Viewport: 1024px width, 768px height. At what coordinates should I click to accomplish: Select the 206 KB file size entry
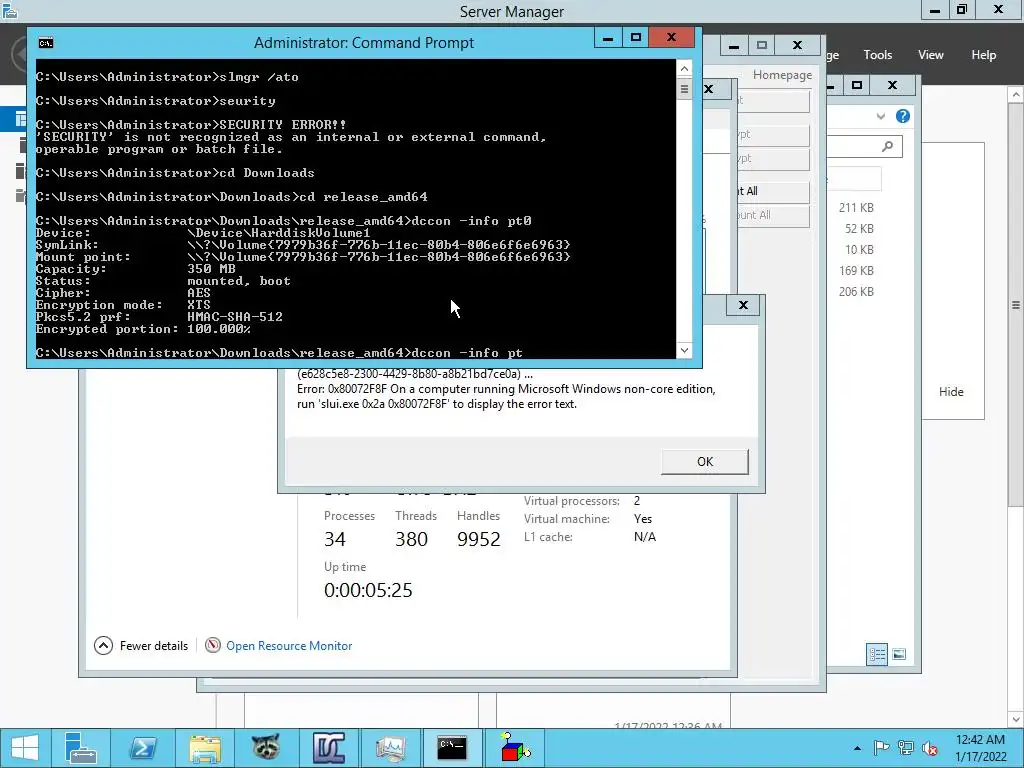856,291
